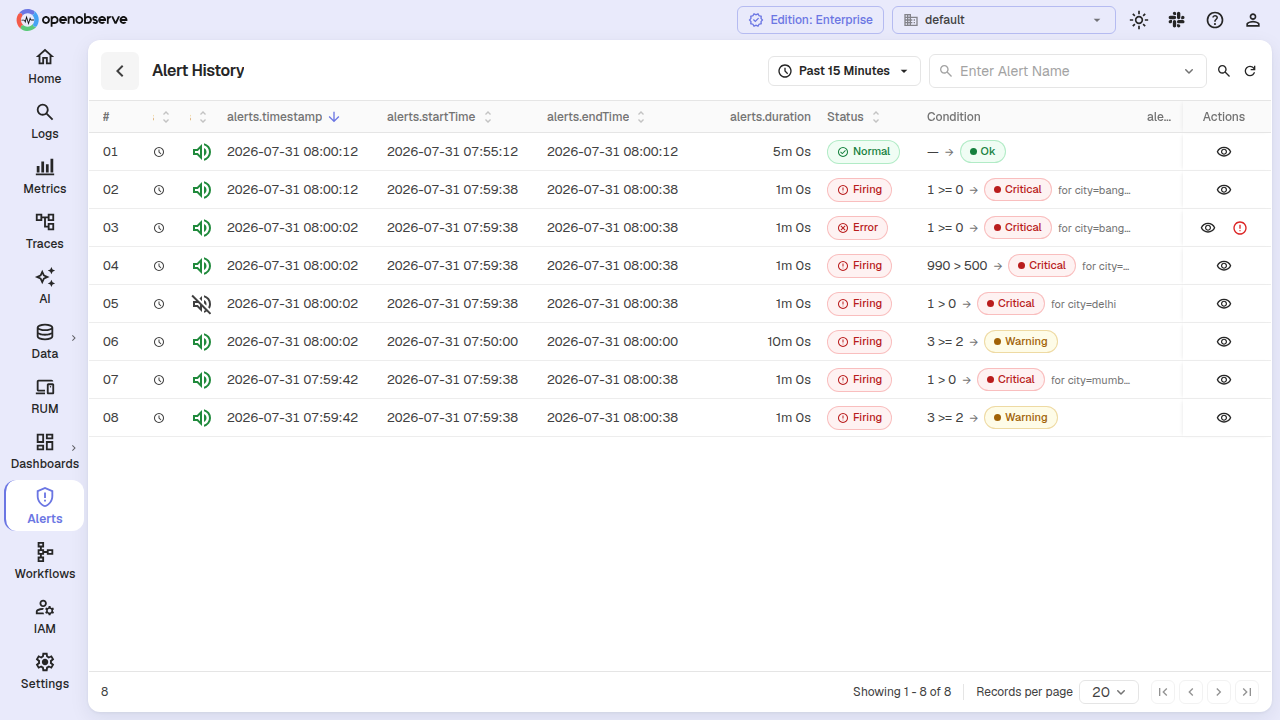The height and width of the screenshot is (720, 1280).
Task: Go to first page of records
Action: tap(1162, 692)
